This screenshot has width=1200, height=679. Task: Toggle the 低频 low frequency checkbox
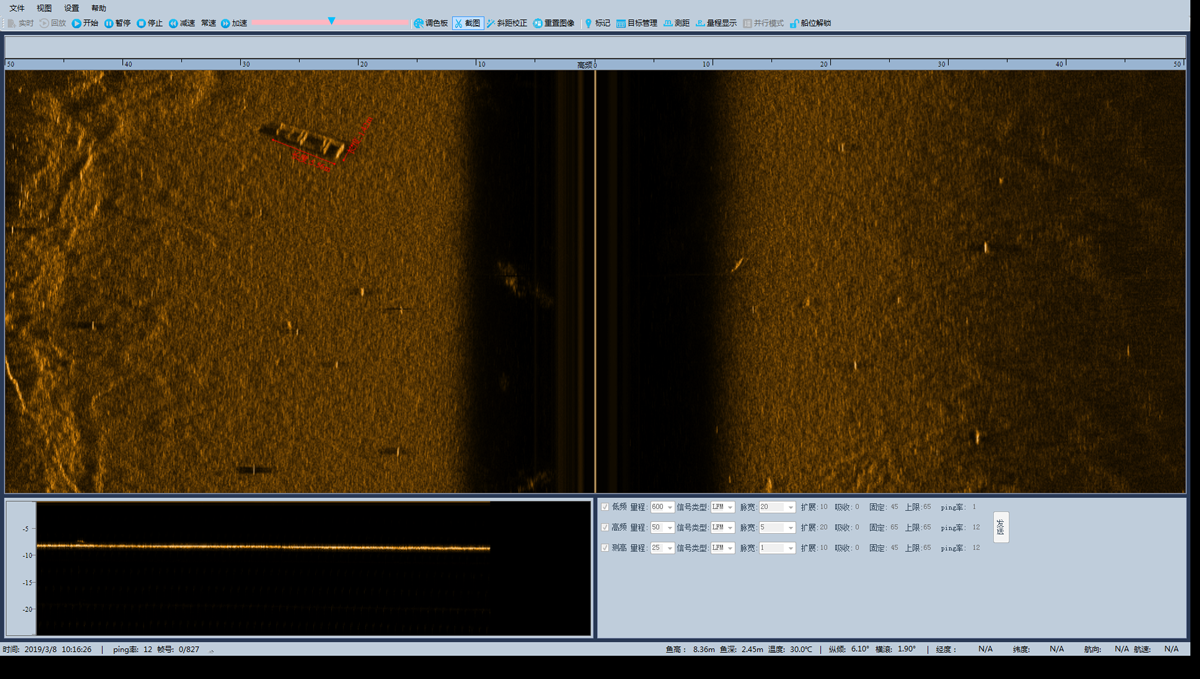click(x=605, y=507)
